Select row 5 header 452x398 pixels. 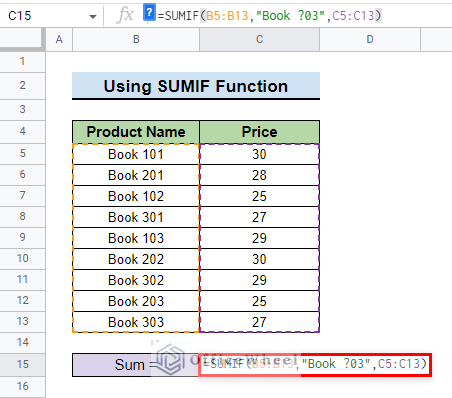pyautogui.click(x=22, y=154)
